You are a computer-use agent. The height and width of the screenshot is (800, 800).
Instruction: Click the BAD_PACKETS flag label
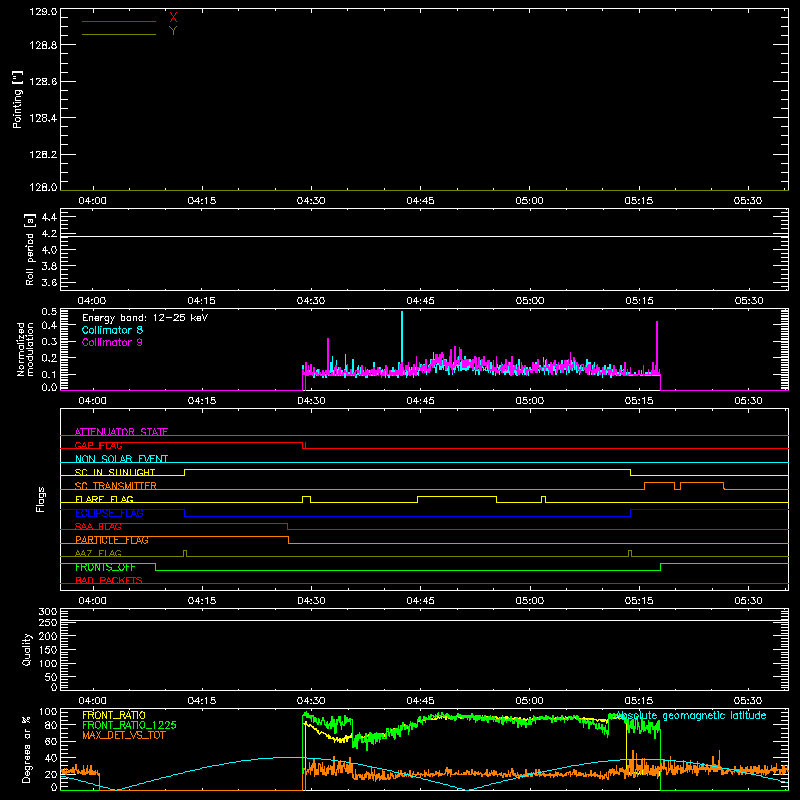point(109,580)
